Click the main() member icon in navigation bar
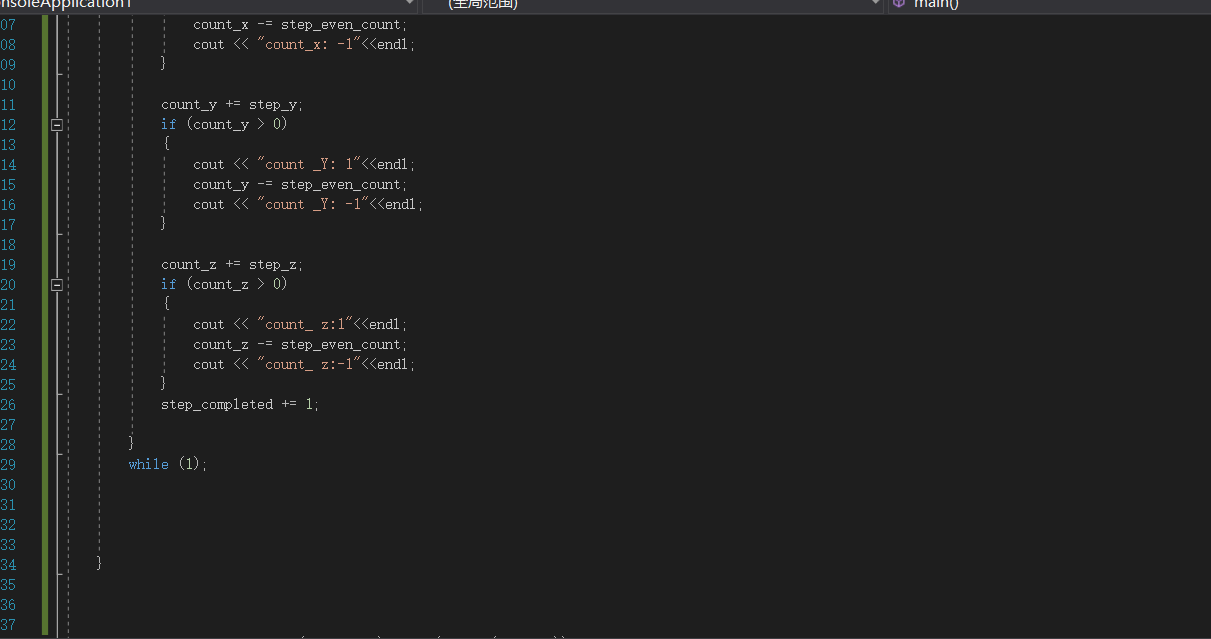The width and height of the screenshot is (1211, 639). 898,4
